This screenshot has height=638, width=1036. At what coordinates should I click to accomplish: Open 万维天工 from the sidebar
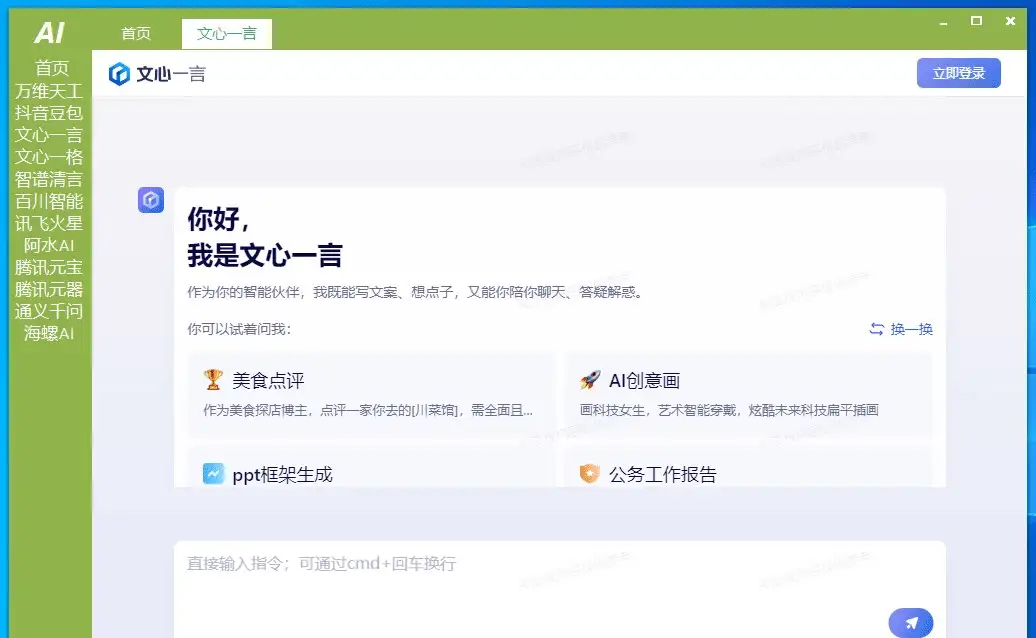tap(49, 90)
